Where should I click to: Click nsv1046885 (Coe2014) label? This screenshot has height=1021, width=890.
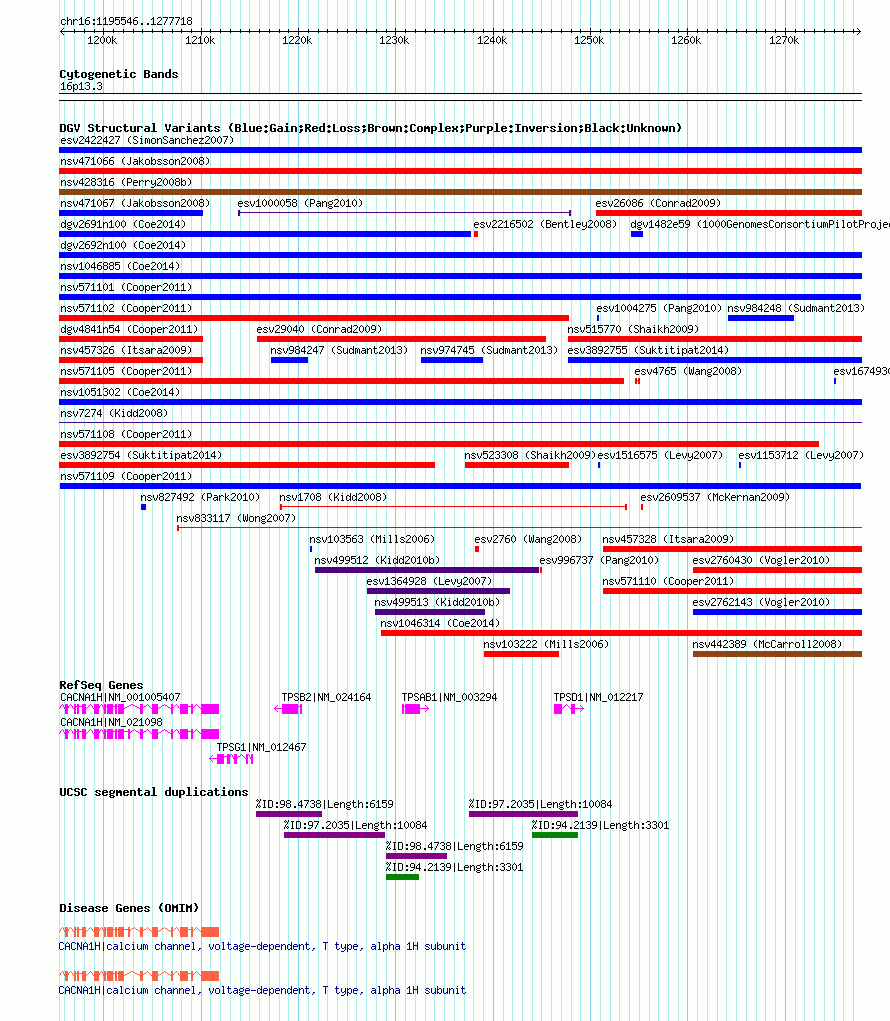120,266
